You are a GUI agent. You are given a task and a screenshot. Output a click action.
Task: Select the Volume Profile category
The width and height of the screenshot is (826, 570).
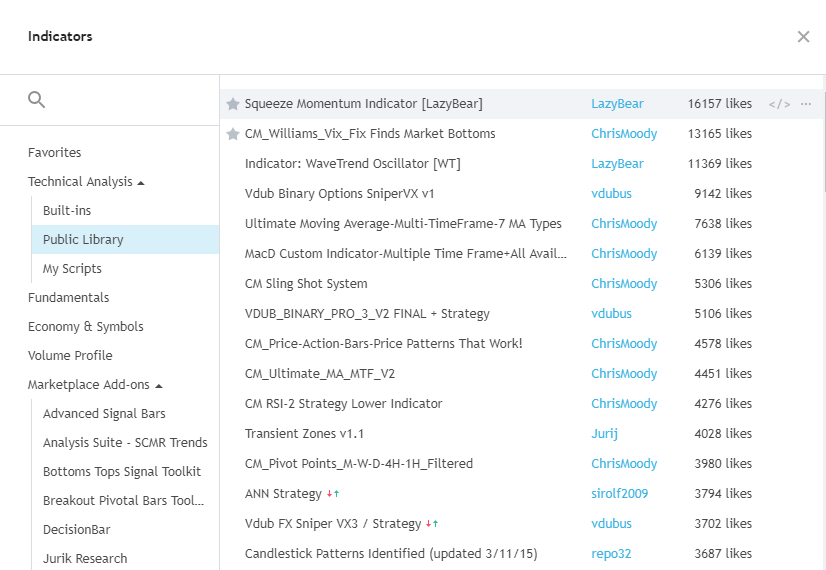[x=70, y=356]
